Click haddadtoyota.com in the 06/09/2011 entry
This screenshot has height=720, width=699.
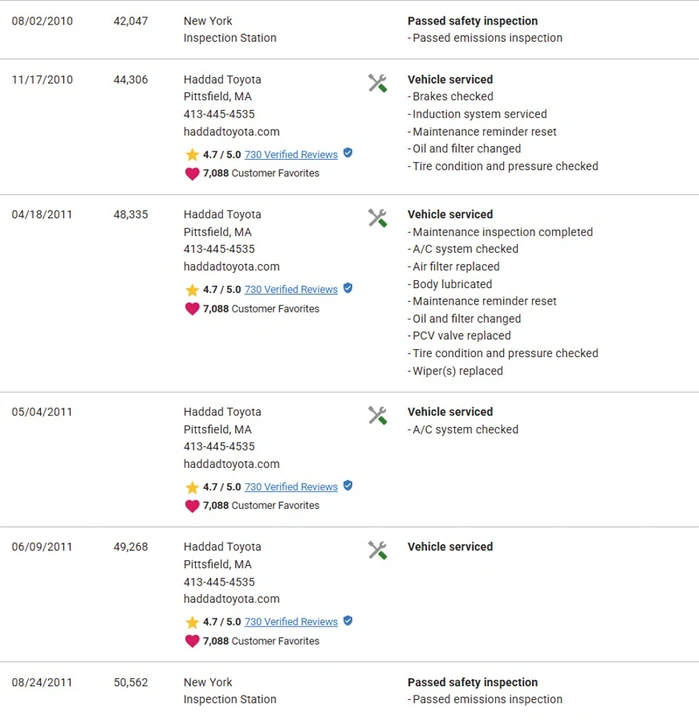click(x=231, y=599)
